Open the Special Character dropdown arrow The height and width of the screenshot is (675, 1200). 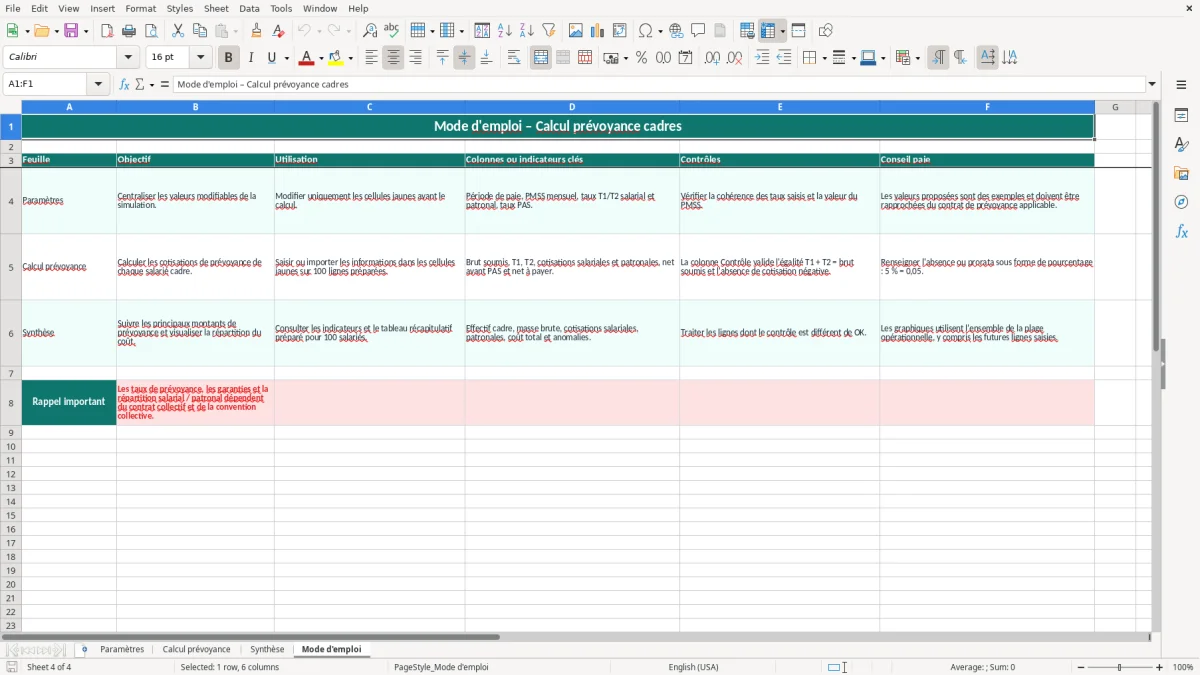click(x=661, y=31)
